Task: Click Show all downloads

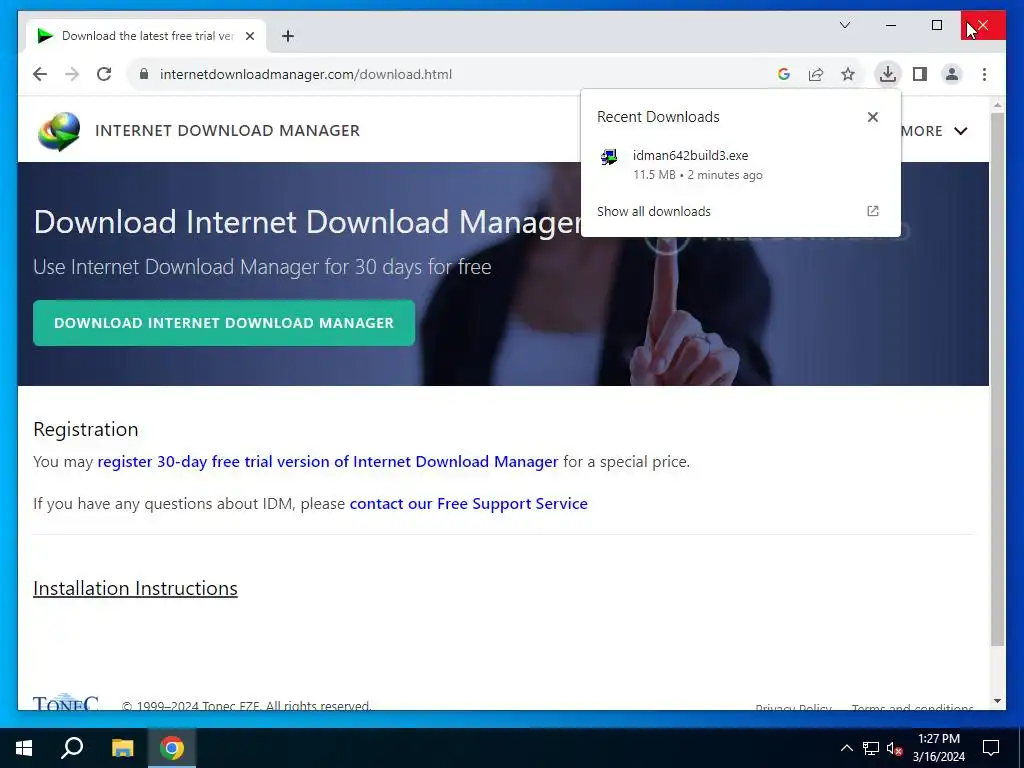Action: point(654,211)
